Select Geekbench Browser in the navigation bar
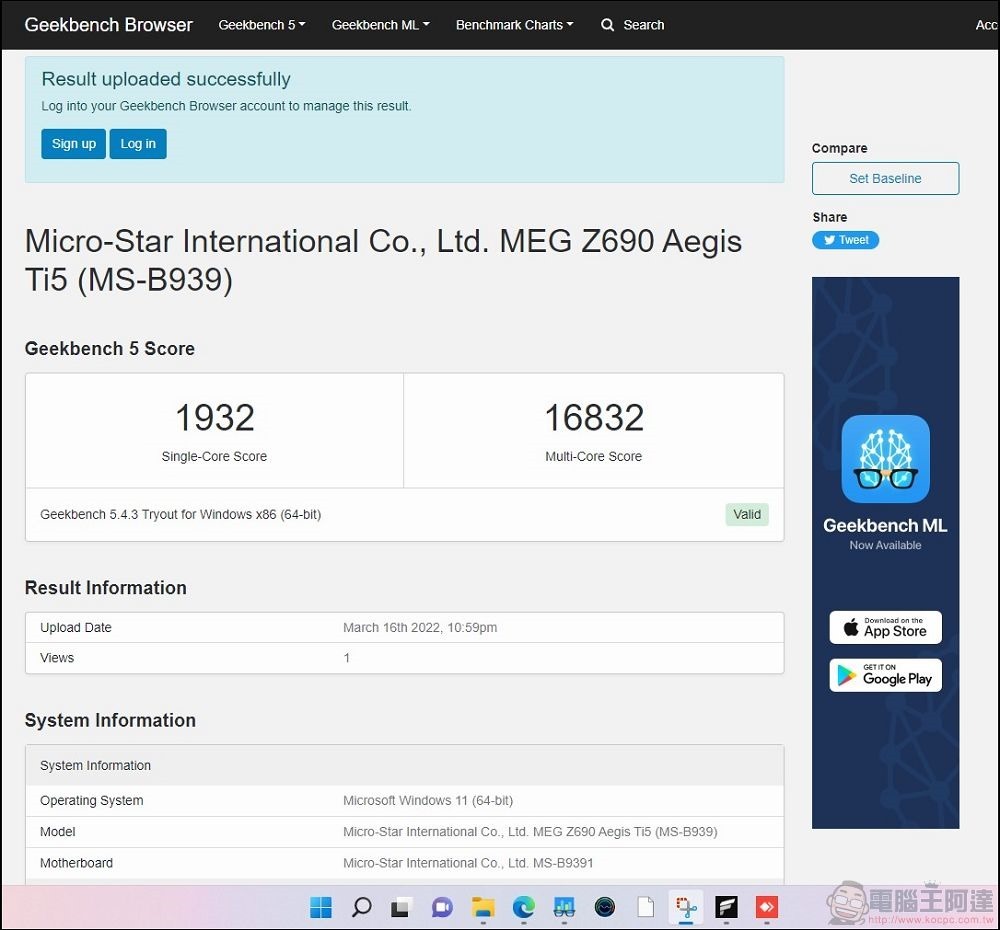The height and width of the screenshot is (930, 1000). click(108, 25)
